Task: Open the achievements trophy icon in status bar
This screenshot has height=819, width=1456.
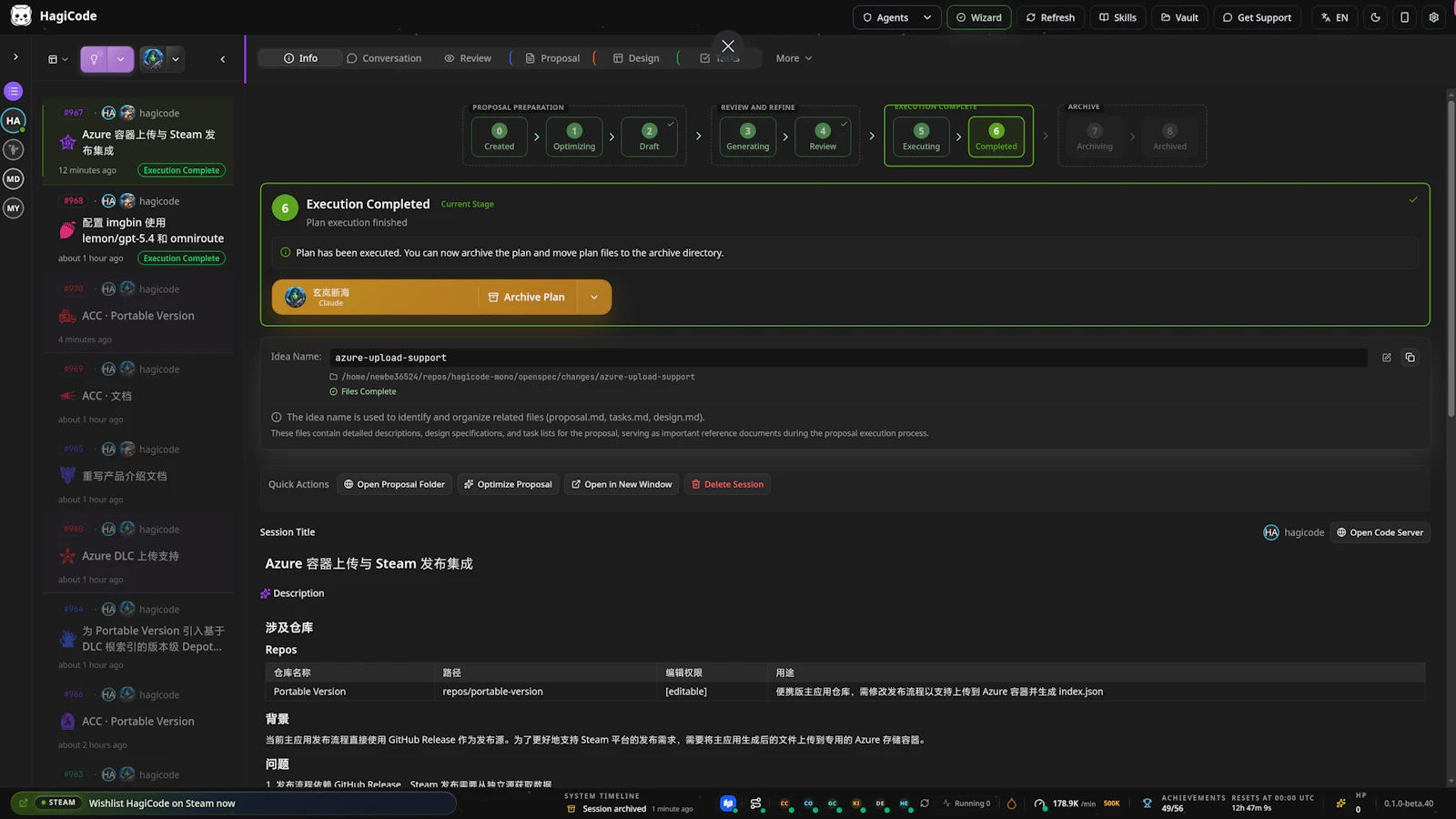Action: click(x=1147, y=803)
